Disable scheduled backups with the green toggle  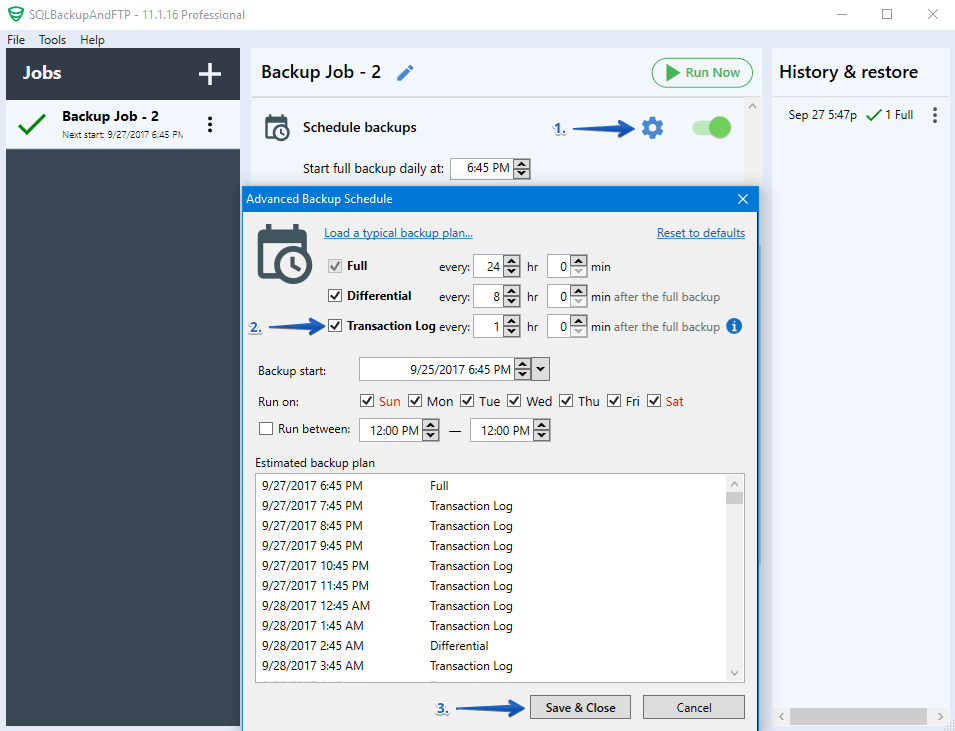click(710, 128)
